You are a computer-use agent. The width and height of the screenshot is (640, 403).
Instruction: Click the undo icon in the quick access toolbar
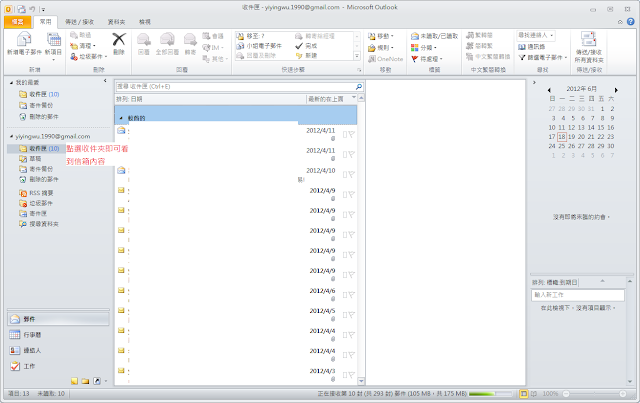click(x=32, y=9)
